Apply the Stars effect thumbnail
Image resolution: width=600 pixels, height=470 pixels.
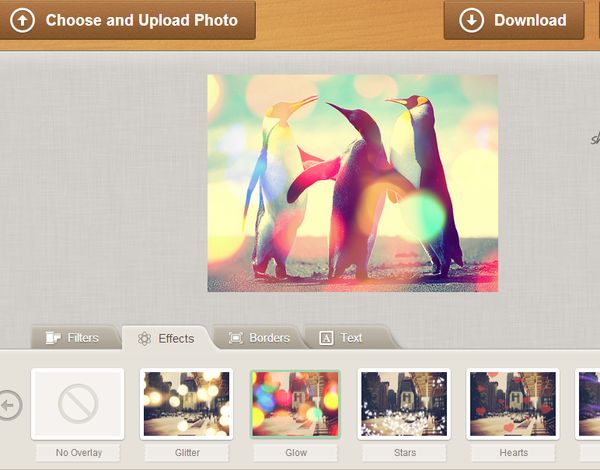(x=404, y=404)
